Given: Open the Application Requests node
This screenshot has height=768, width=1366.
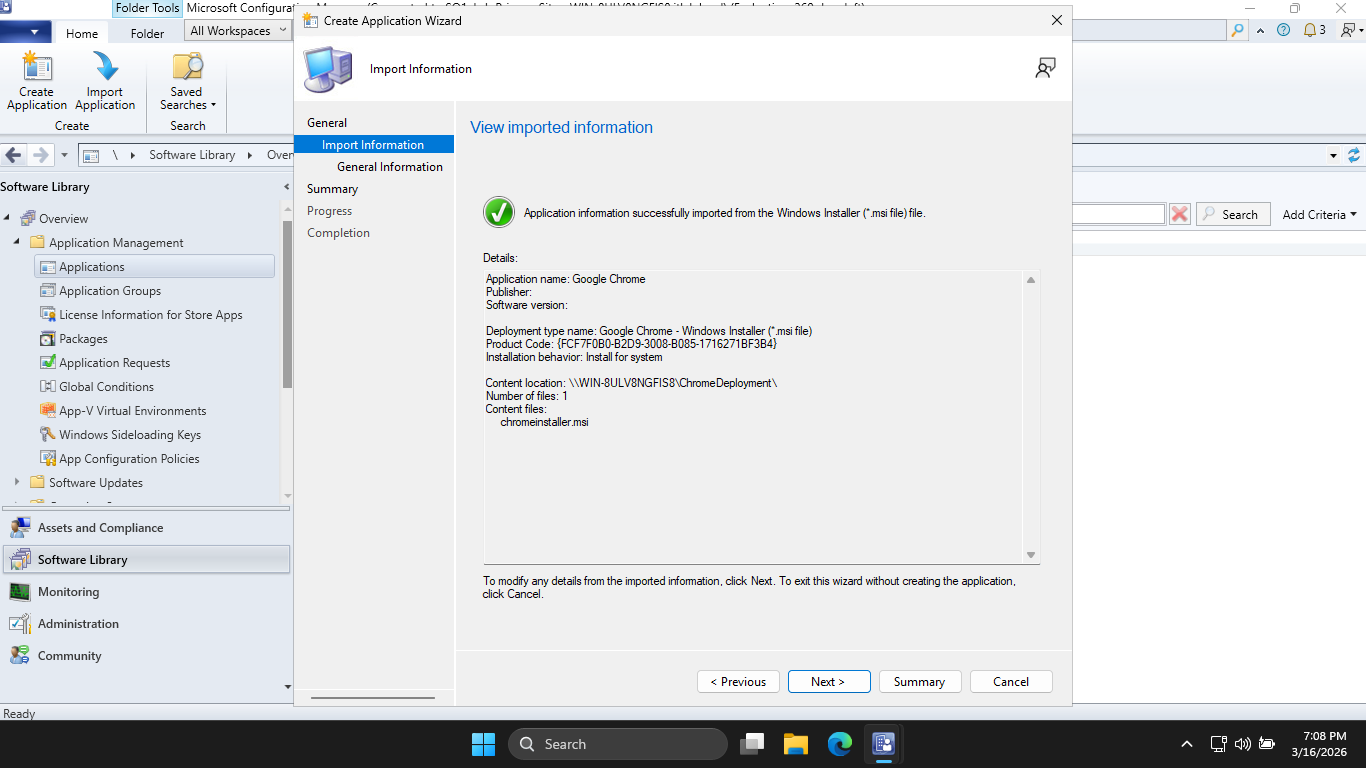Looking at the screenshot, I should [x=114, y=363].
